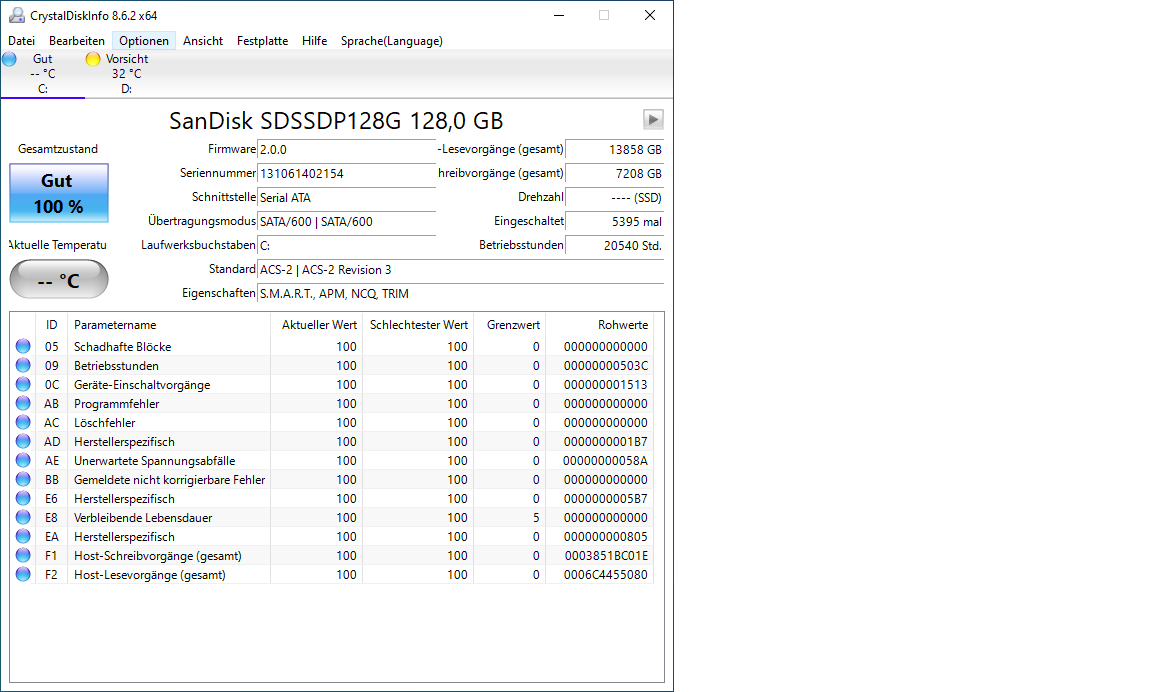Select the Host-Schreibvorgänge (gesamt) parameter name
The width and height of the screenshot is (1152, 692).
click(158, 557)
